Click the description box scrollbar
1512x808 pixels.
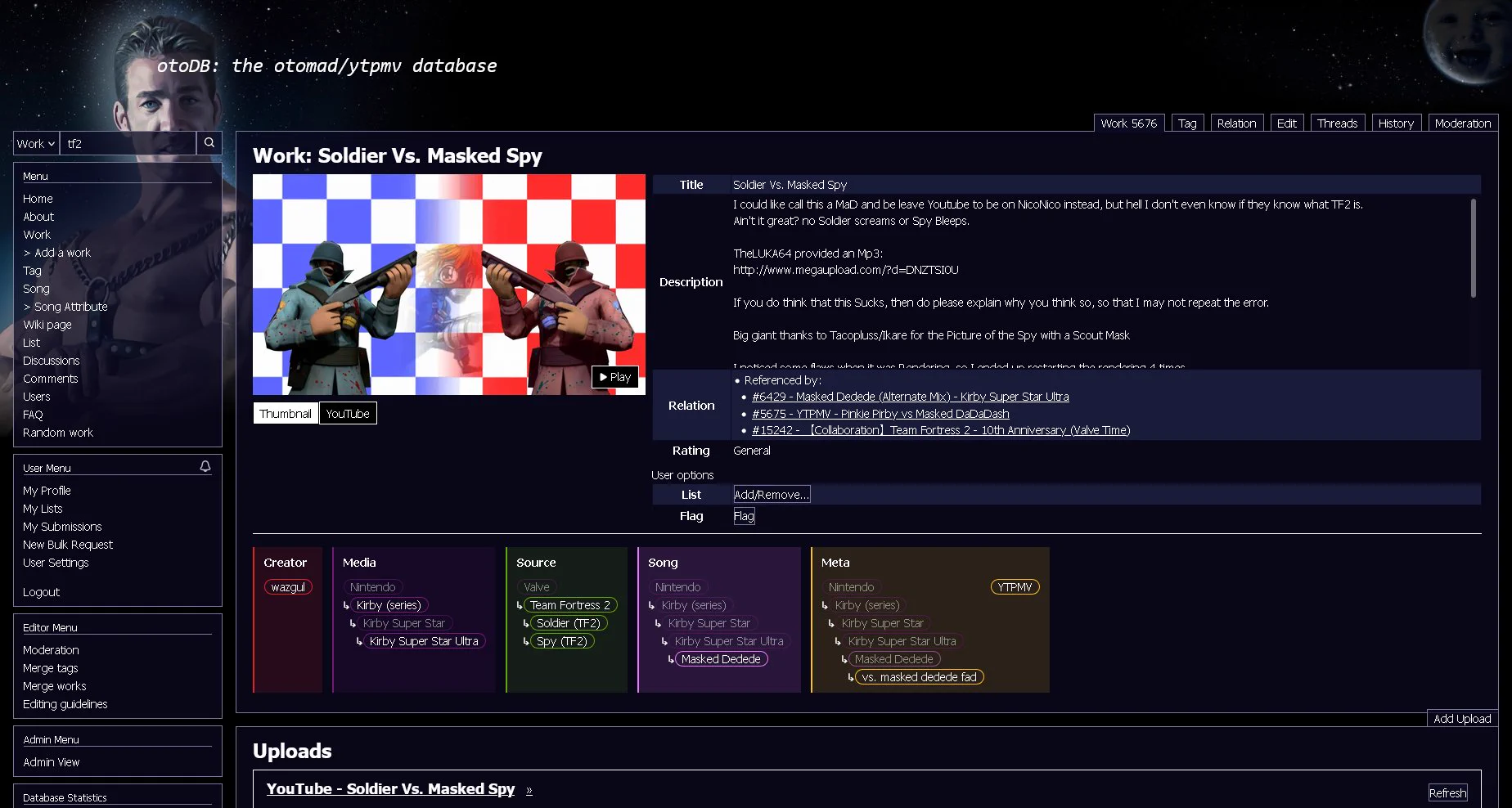(x=1473, y=248)
